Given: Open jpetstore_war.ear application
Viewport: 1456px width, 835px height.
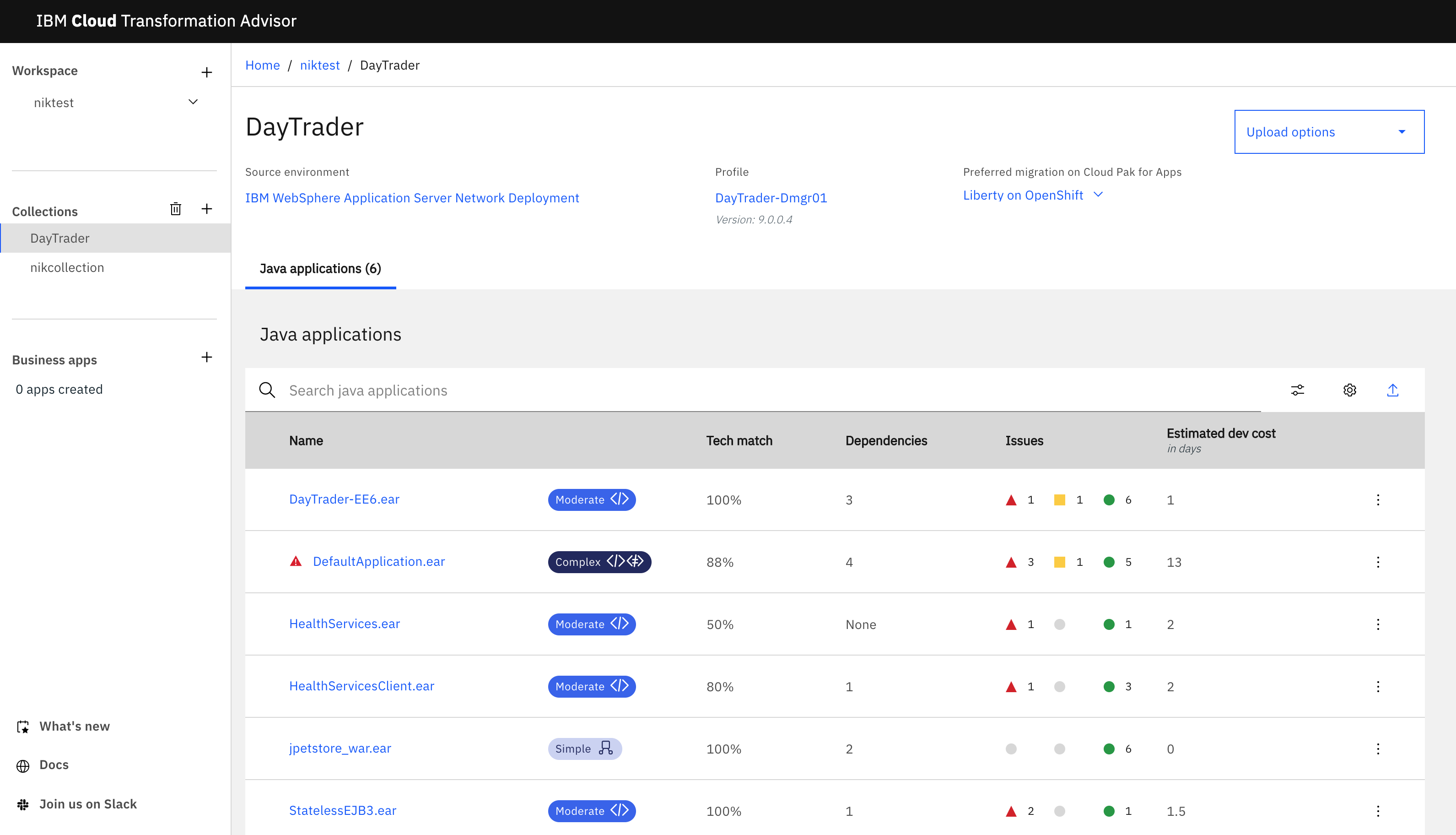Looking at the screenshot, I should pyautogui.click(x=340, y=748).
